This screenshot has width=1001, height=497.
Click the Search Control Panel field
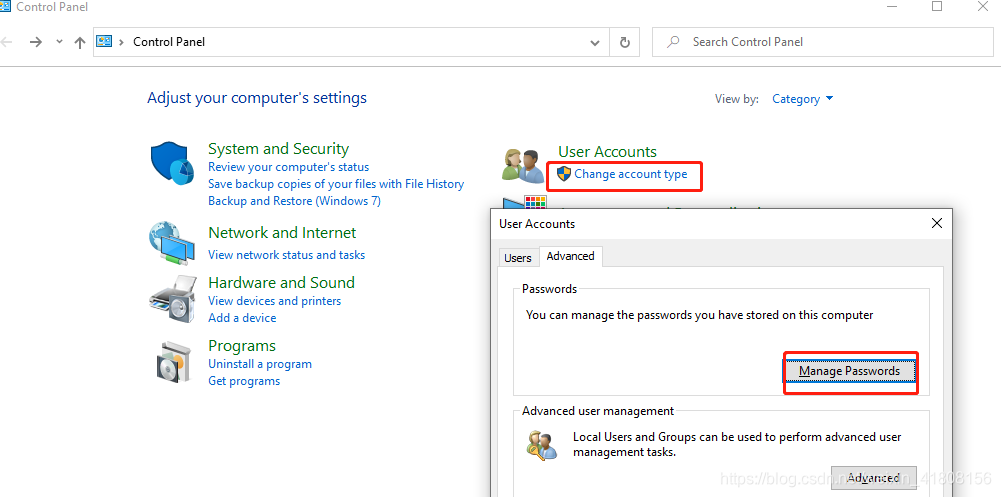822,42
